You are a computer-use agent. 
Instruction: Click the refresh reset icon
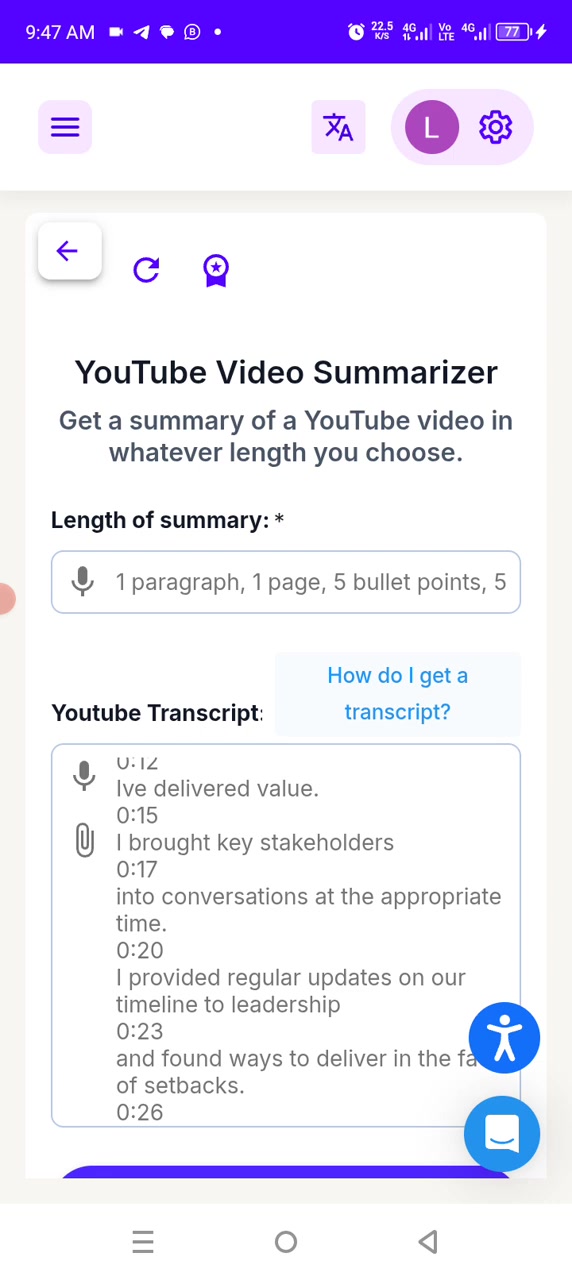pyautogui.click(x=146, y=270)
